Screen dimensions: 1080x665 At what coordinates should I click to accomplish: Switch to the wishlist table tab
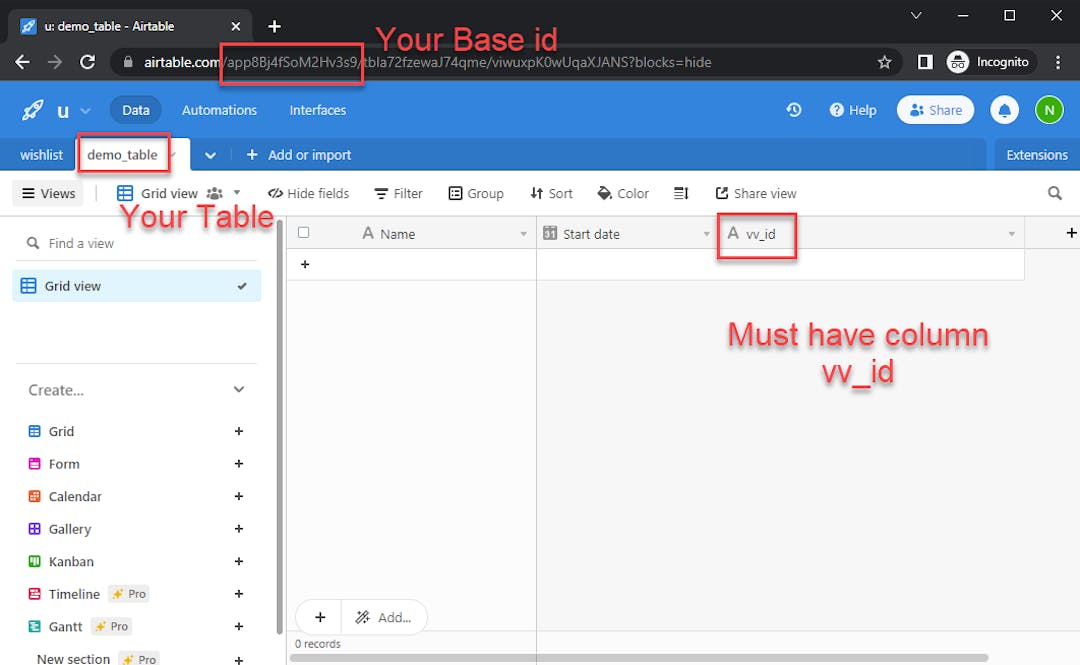[x=41, y=155]
